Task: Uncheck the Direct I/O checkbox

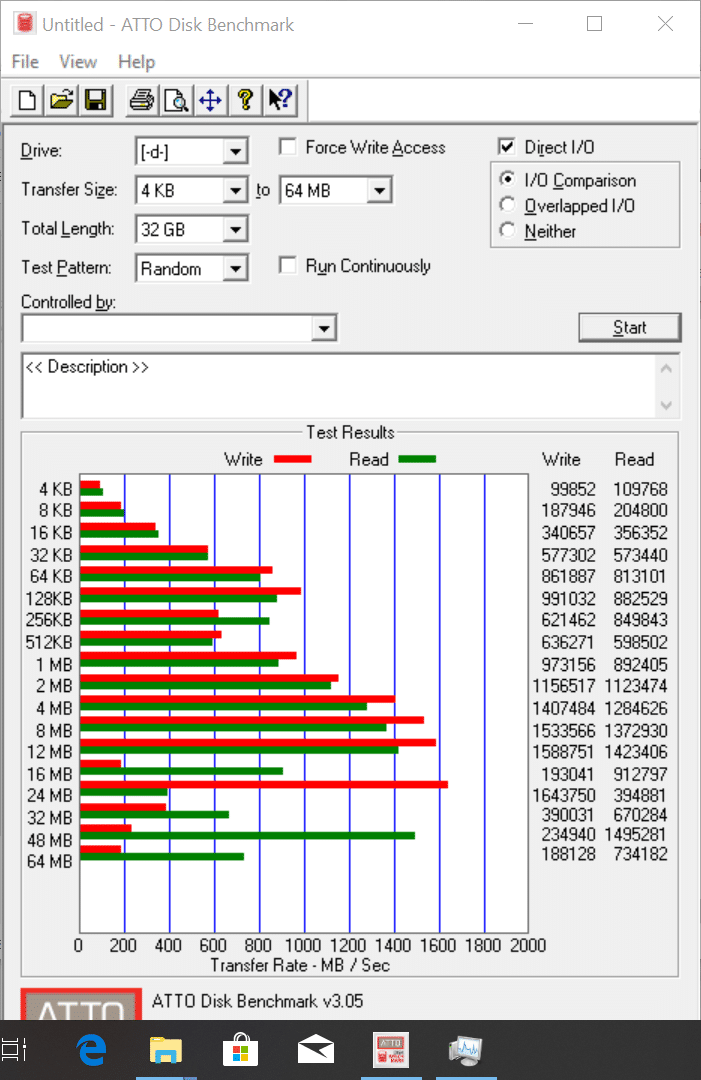Action: click(x=507, y=147)
